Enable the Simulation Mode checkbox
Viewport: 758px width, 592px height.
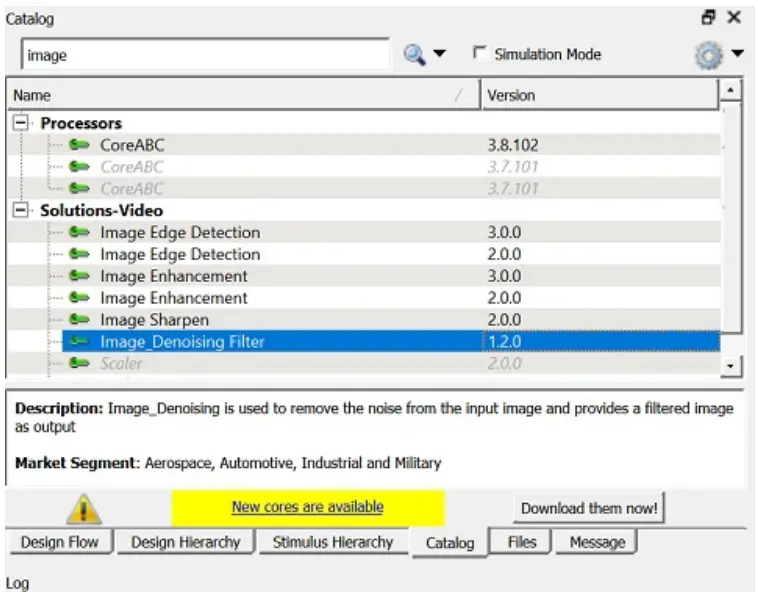pyautogui.click(x=479, y=54)
